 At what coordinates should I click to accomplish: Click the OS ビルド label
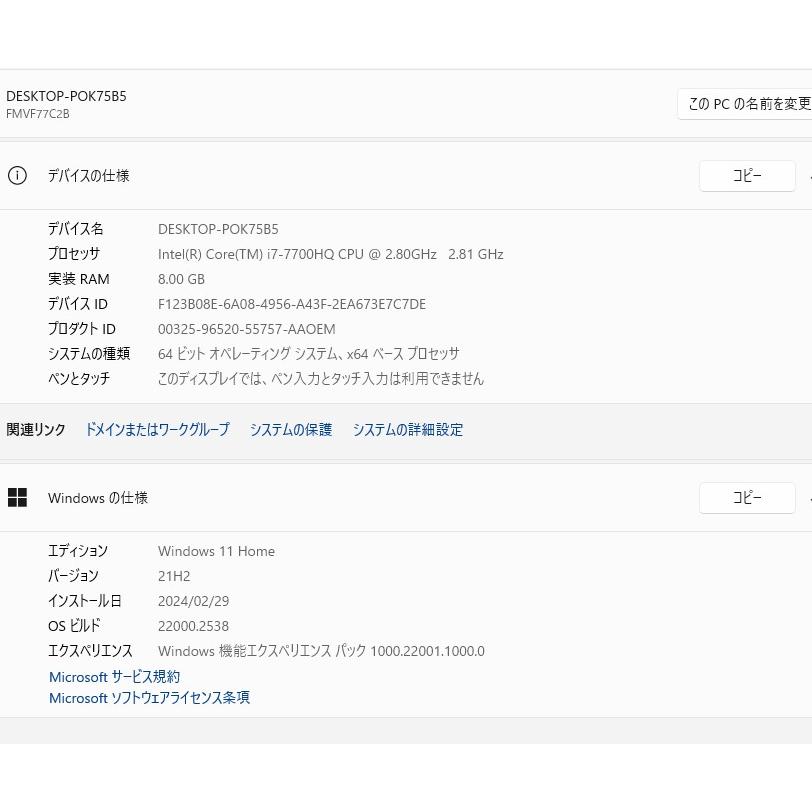pos(74,626)
